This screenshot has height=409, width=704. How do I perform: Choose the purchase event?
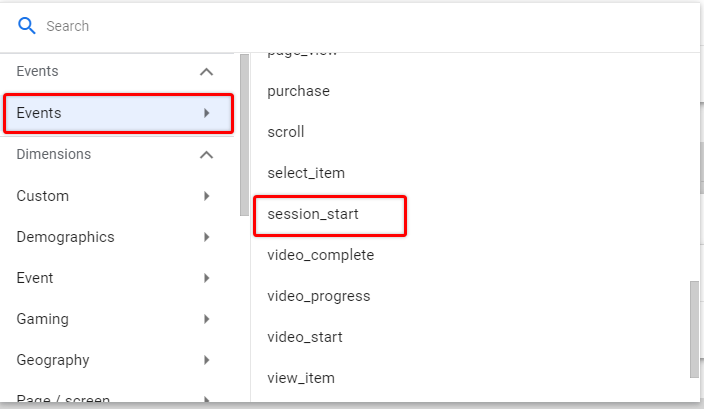(x=299, y=91)
